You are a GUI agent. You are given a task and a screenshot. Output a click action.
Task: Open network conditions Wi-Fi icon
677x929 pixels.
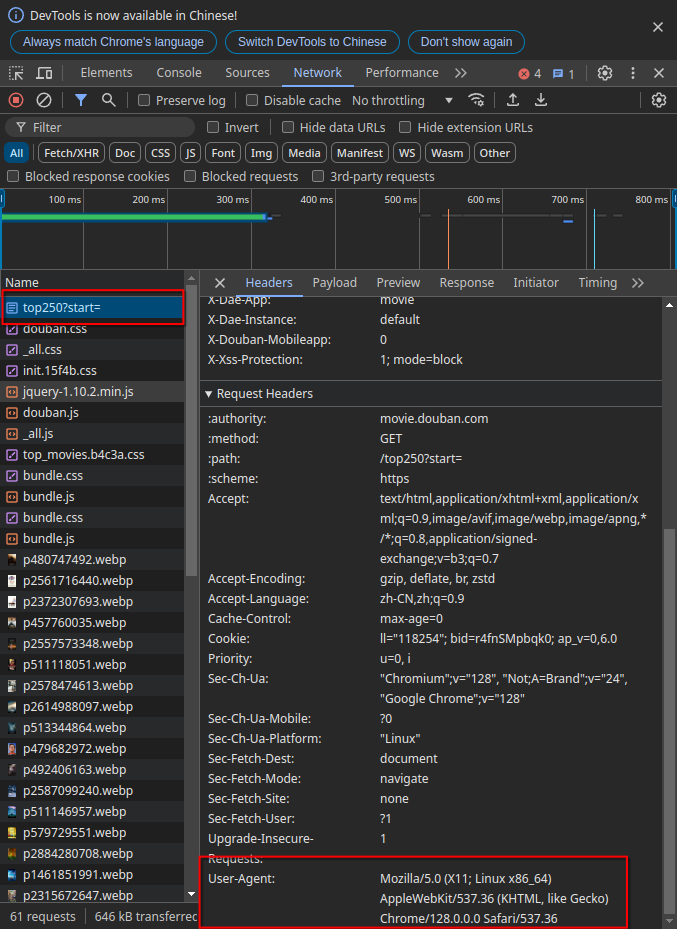[477, 100]
